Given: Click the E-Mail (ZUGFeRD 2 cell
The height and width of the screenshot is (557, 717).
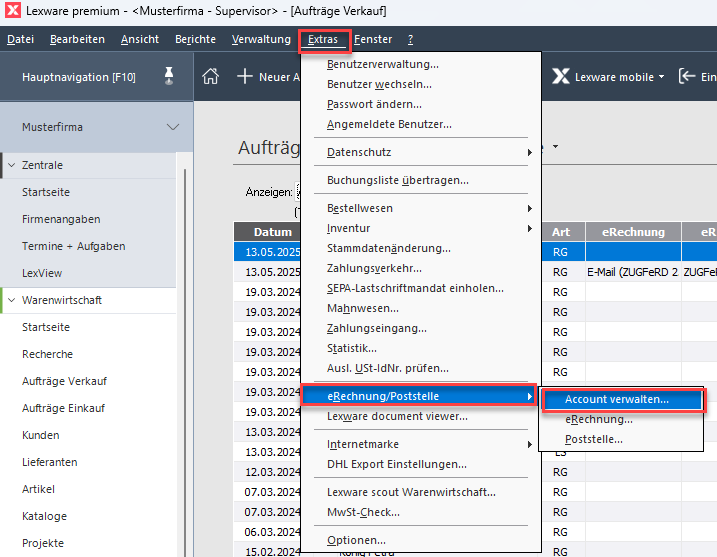Looking at the screenshot, I should (x=633, y=272).
